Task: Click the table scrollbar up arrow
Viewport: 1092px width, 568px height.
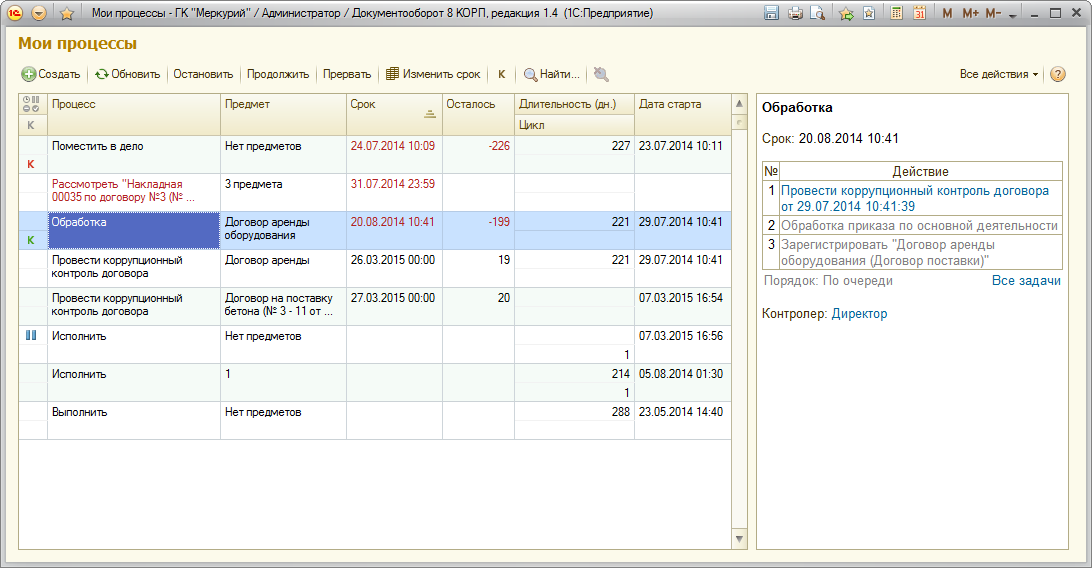Action: [x=740, y=104]
